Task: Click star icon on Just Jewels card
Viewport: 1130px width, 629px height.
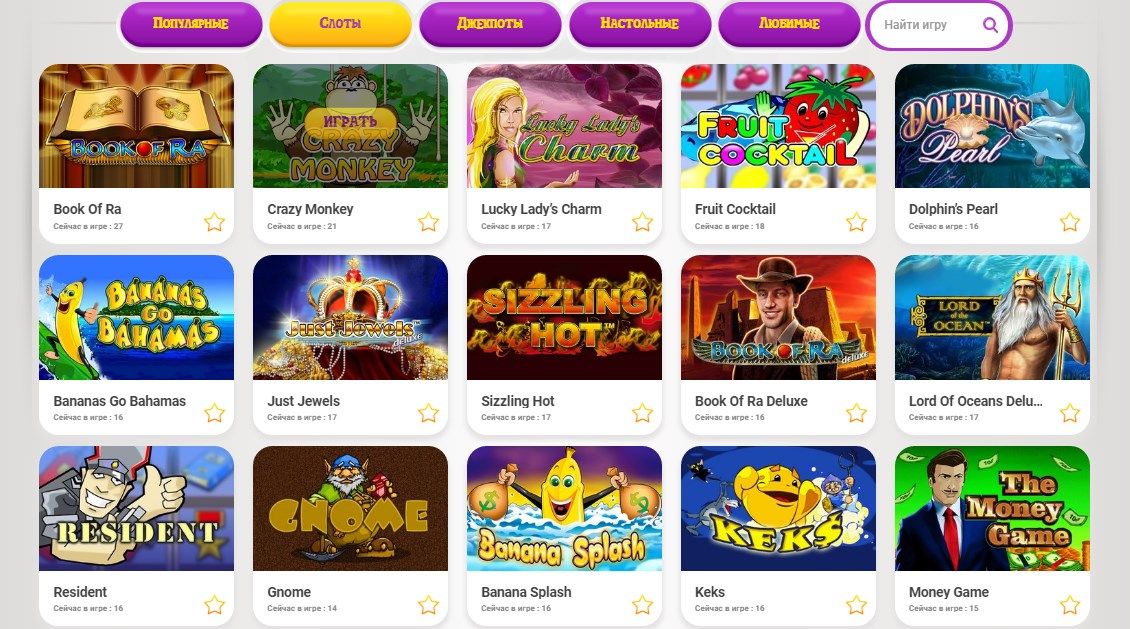Action: (x=428, y=413)
